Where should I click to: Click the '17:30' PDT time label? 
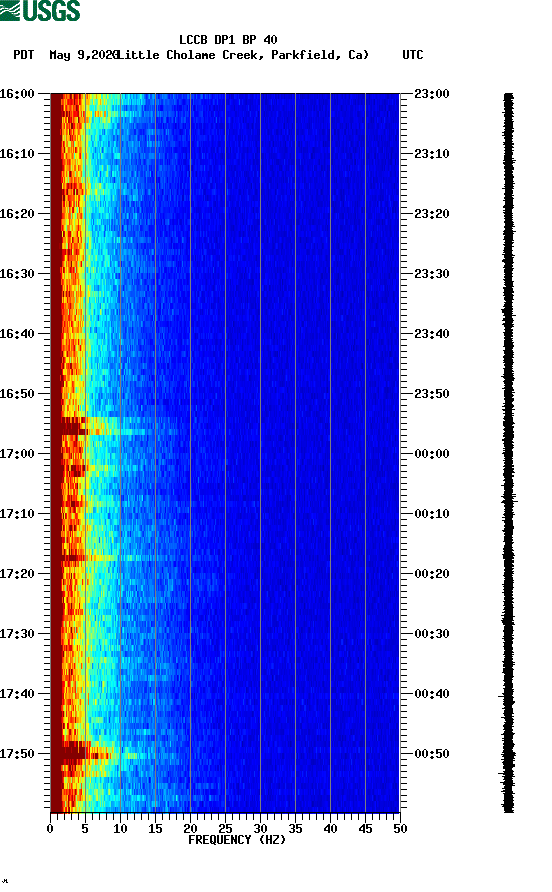point(17,634)
